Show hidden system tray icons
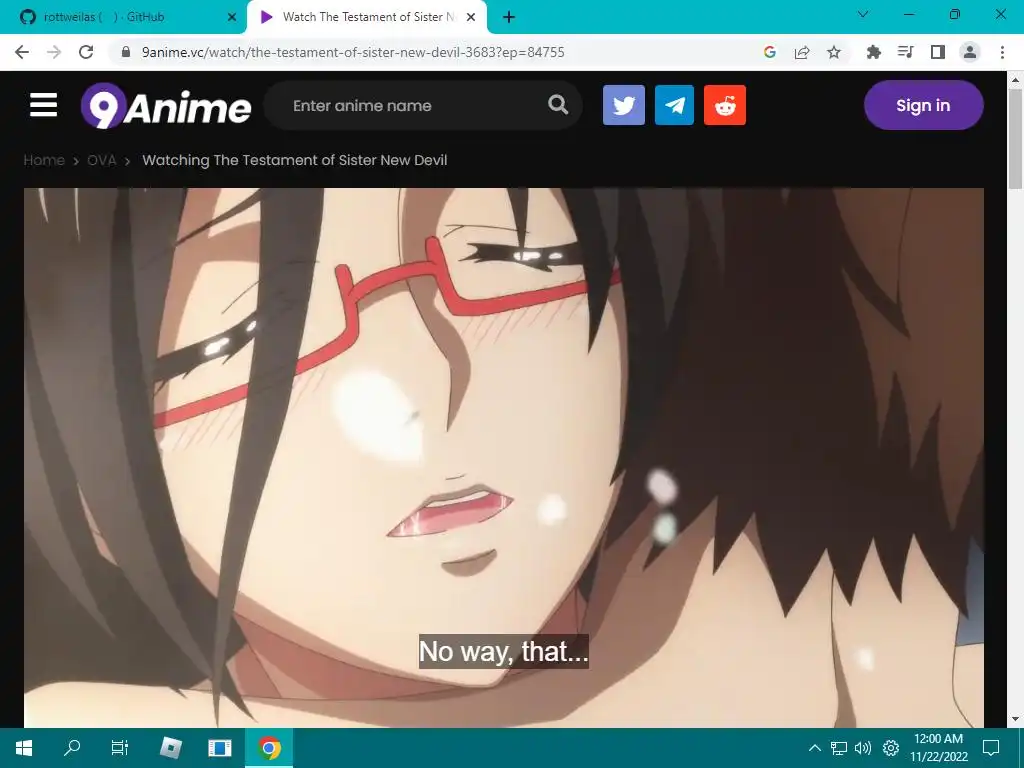Screen dimensions: 1024x768 [814, 748]
